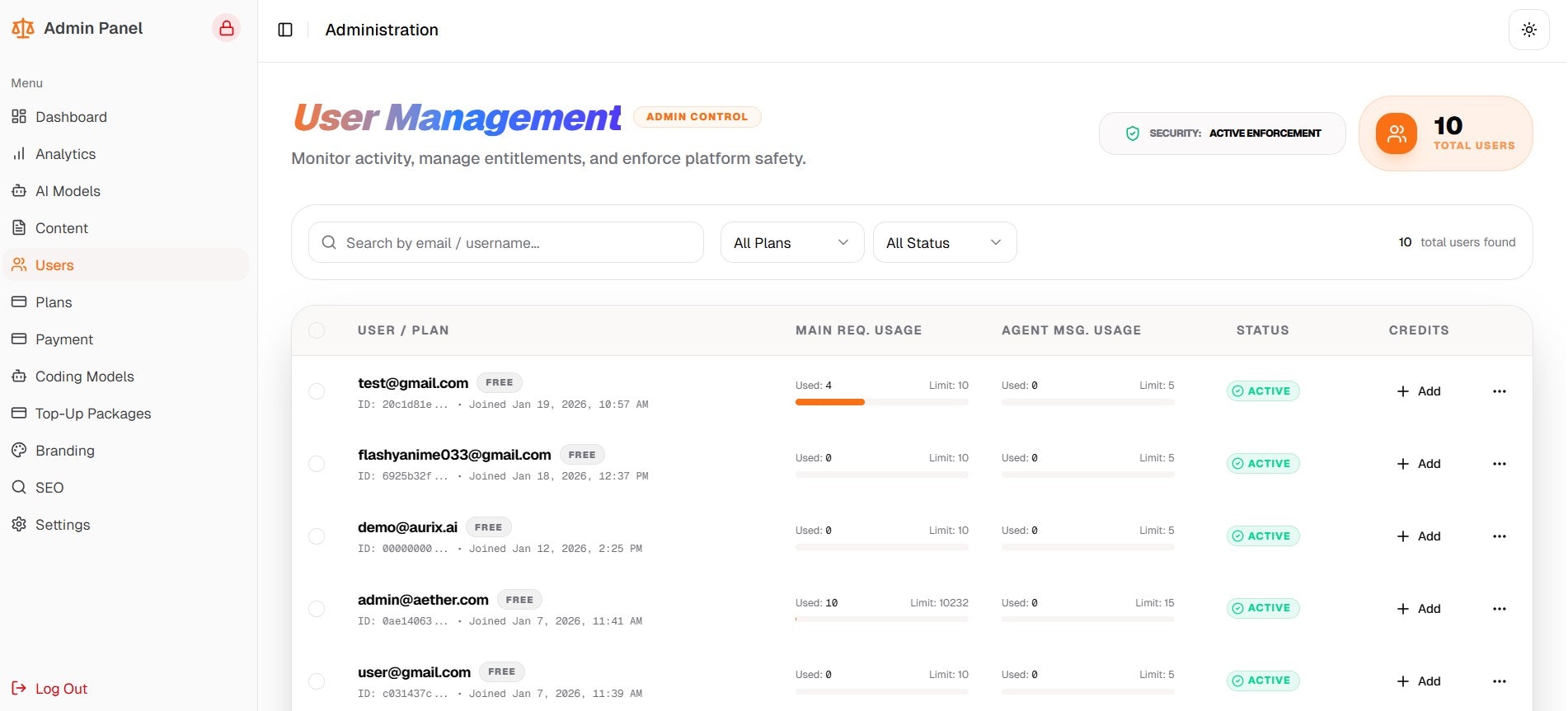Click the Coding Models robot icon
Viewport: 1568px width, 711px height.
pos(19,376)
